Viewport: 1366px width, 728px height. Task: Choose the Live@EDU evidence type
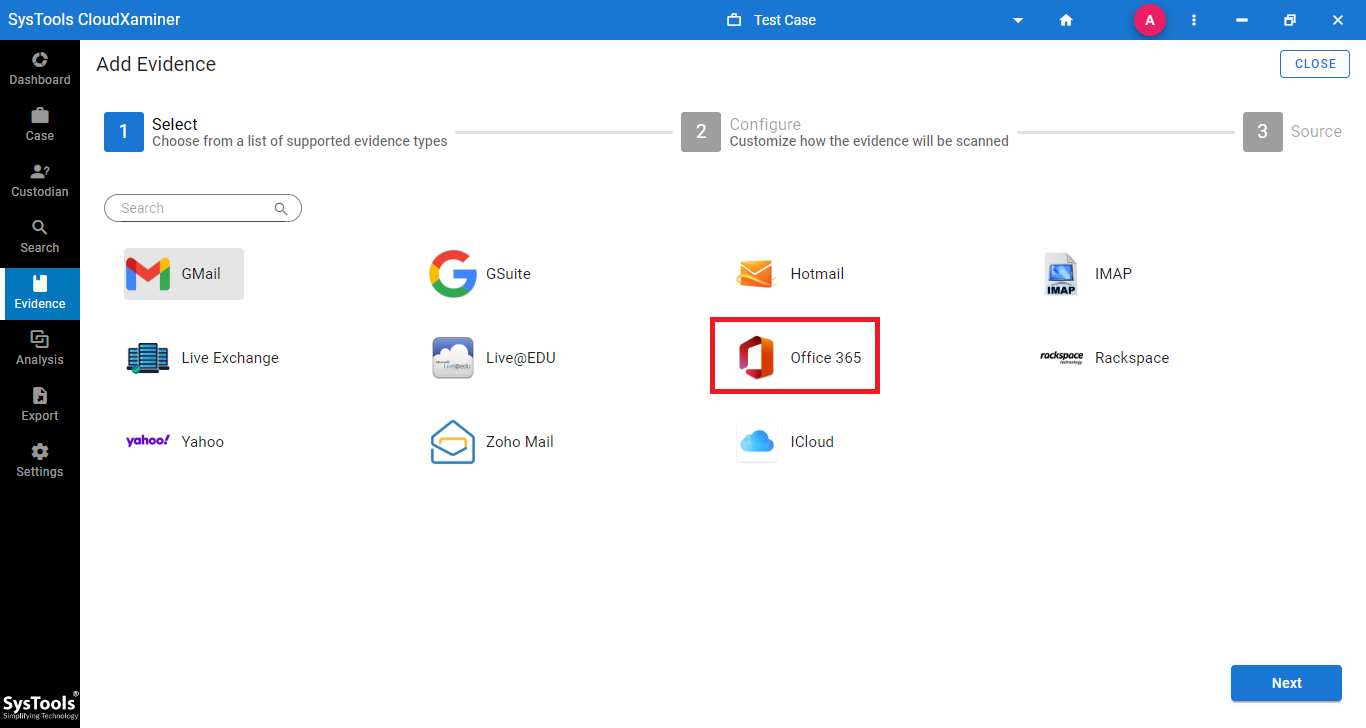494,358
